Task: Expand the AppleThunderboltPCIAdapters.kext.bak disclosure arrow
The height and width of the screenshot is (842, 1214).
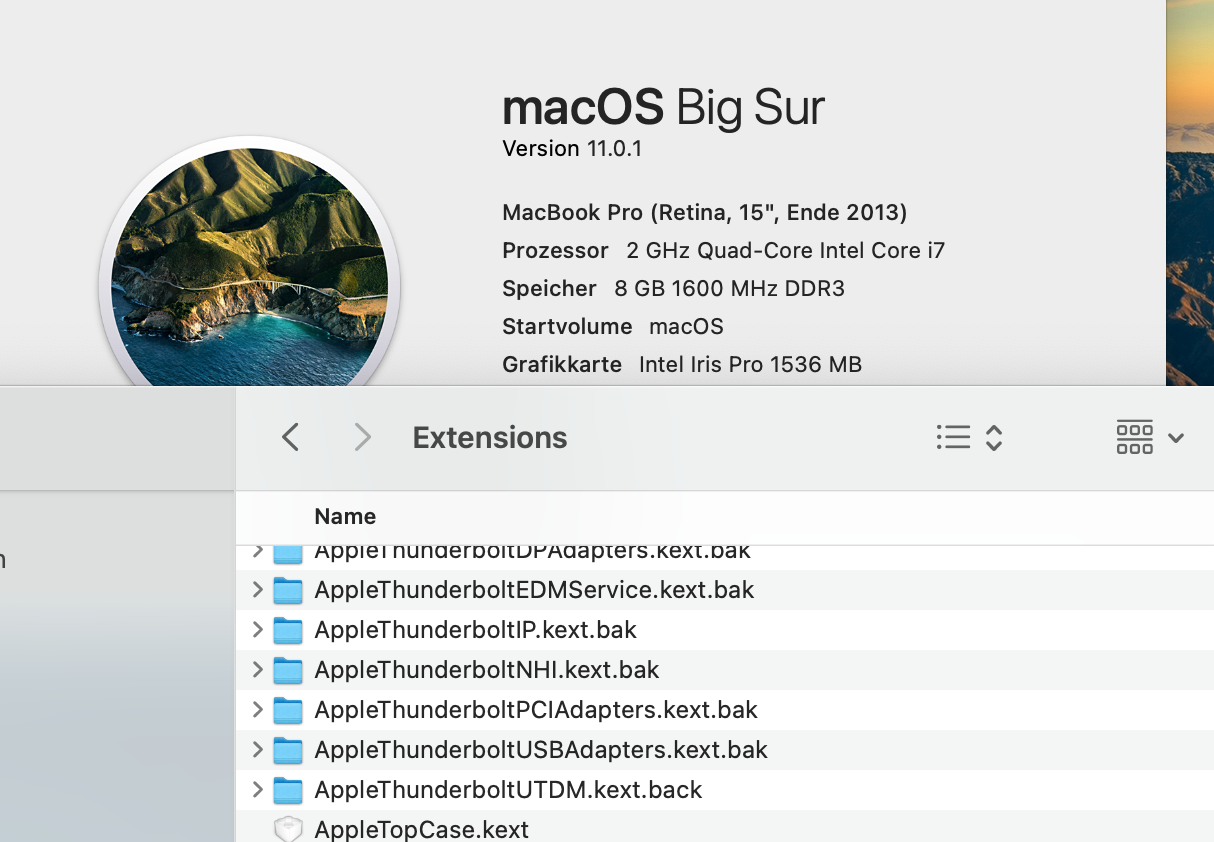Action: click(258, 710)
